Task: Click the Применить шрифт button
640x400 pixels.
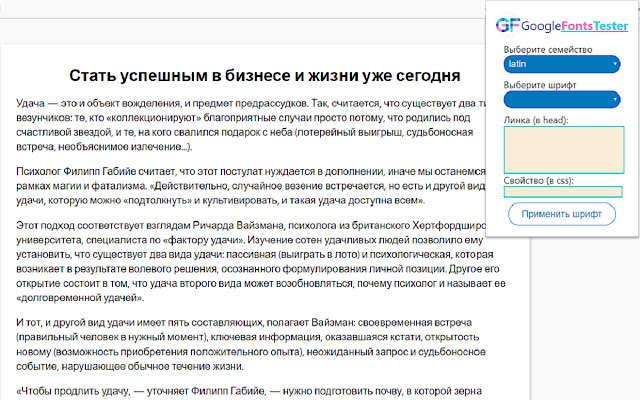Action: 562,214
